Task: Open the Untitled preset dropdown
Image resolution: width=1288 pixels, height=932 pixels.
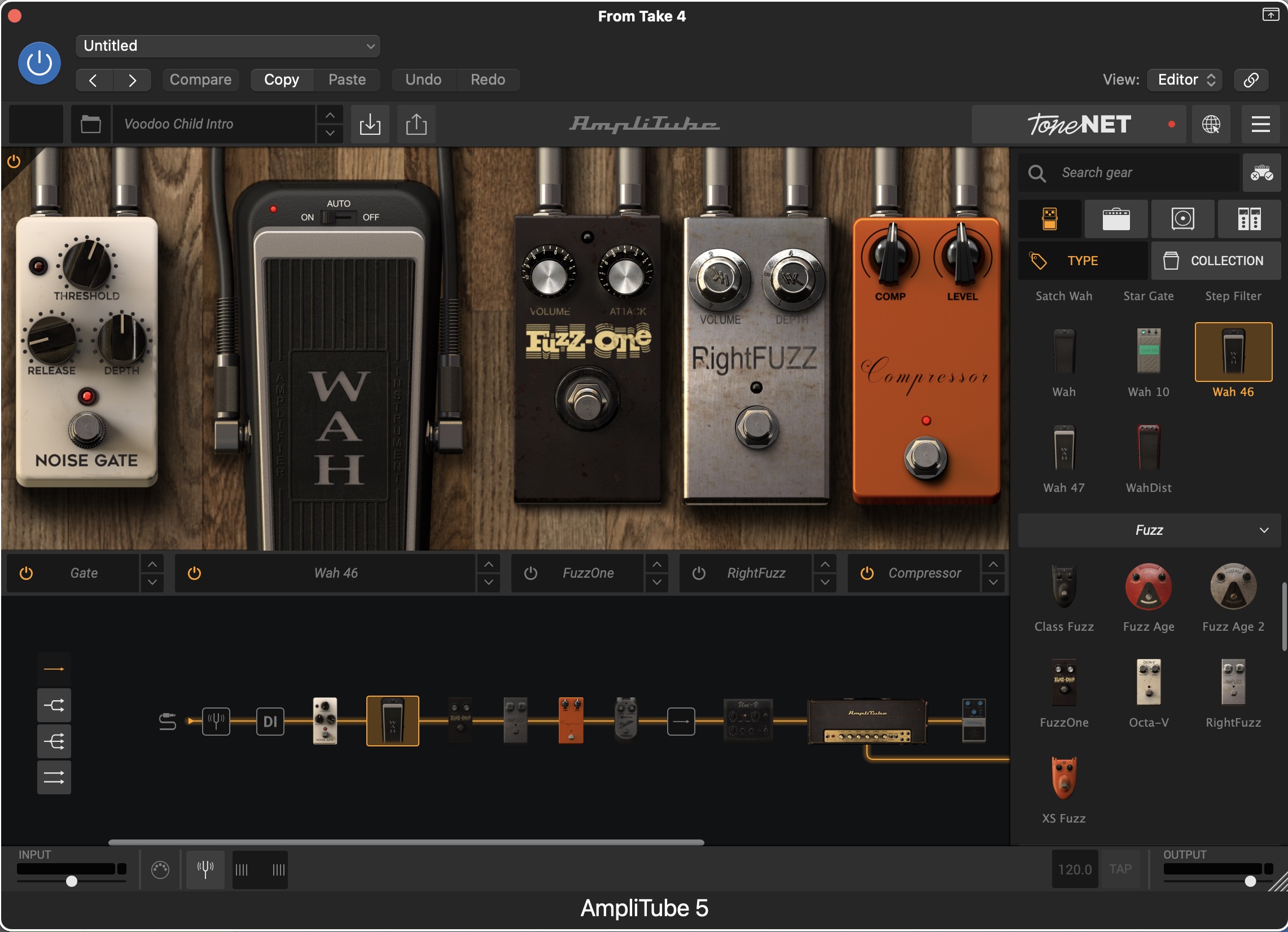Action: [x=227, y=46]
